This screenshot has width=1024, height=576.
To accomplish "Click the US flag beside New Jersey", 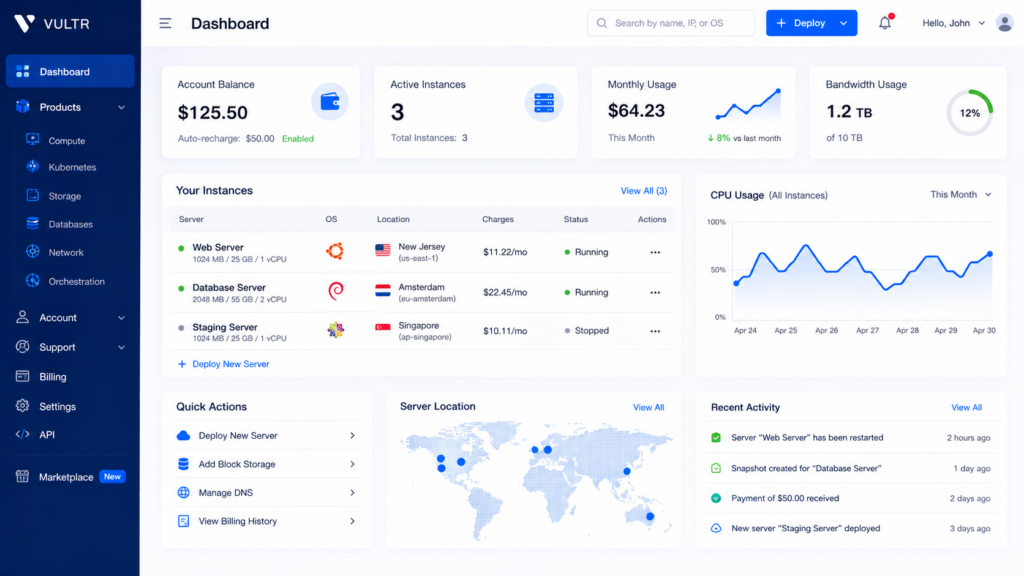I will [383, 250].
